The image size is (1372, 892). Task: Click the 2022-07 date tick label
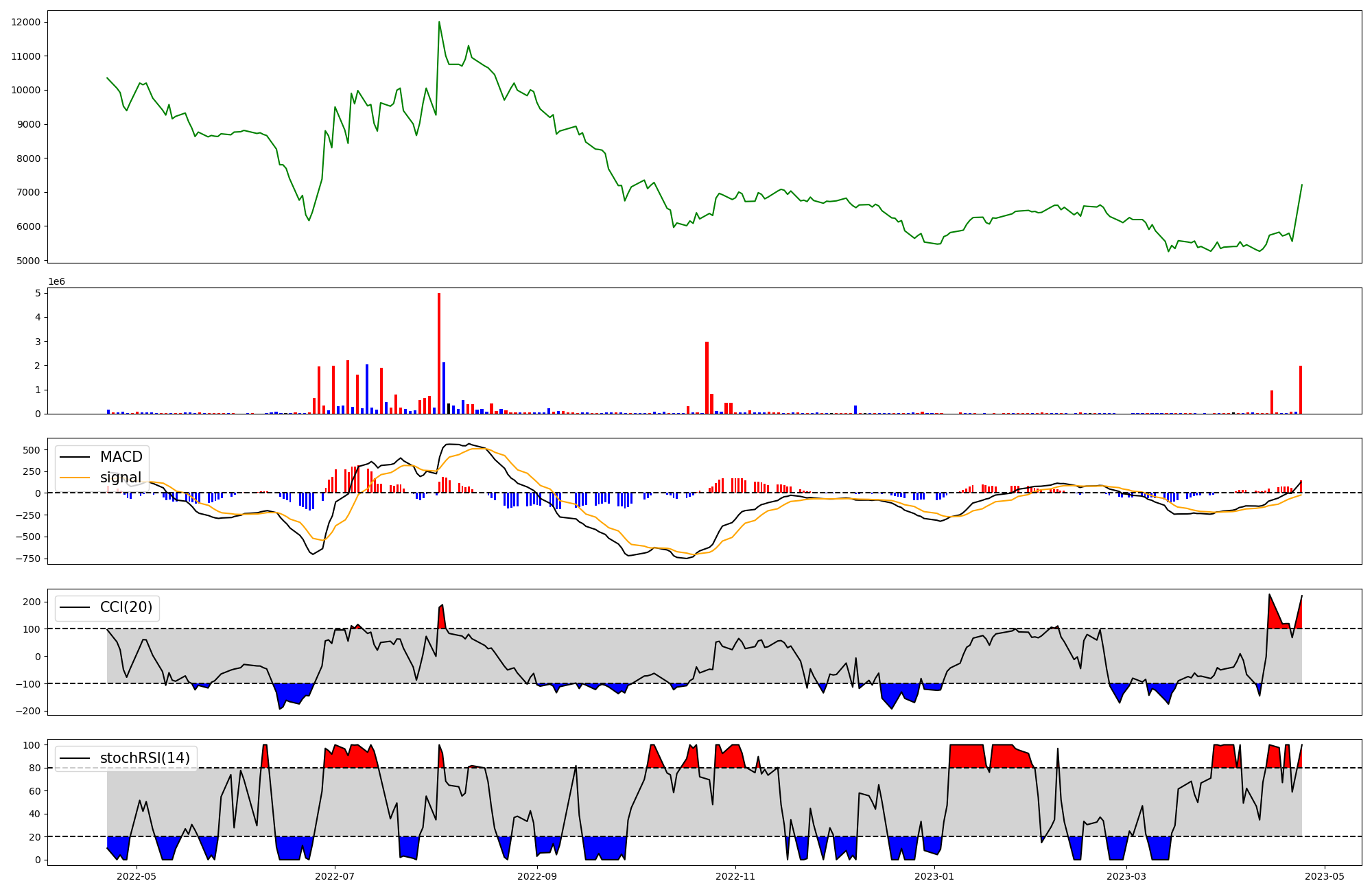[x=335, y=876]
